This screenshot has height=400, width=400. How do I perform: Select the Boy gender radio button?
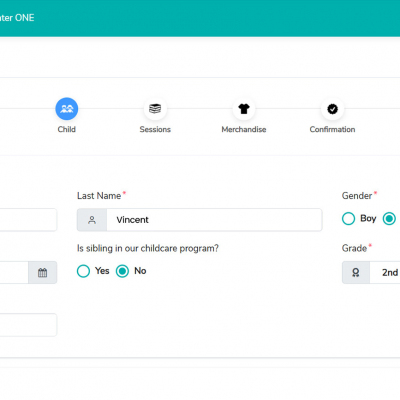click(x=348, y=219)
